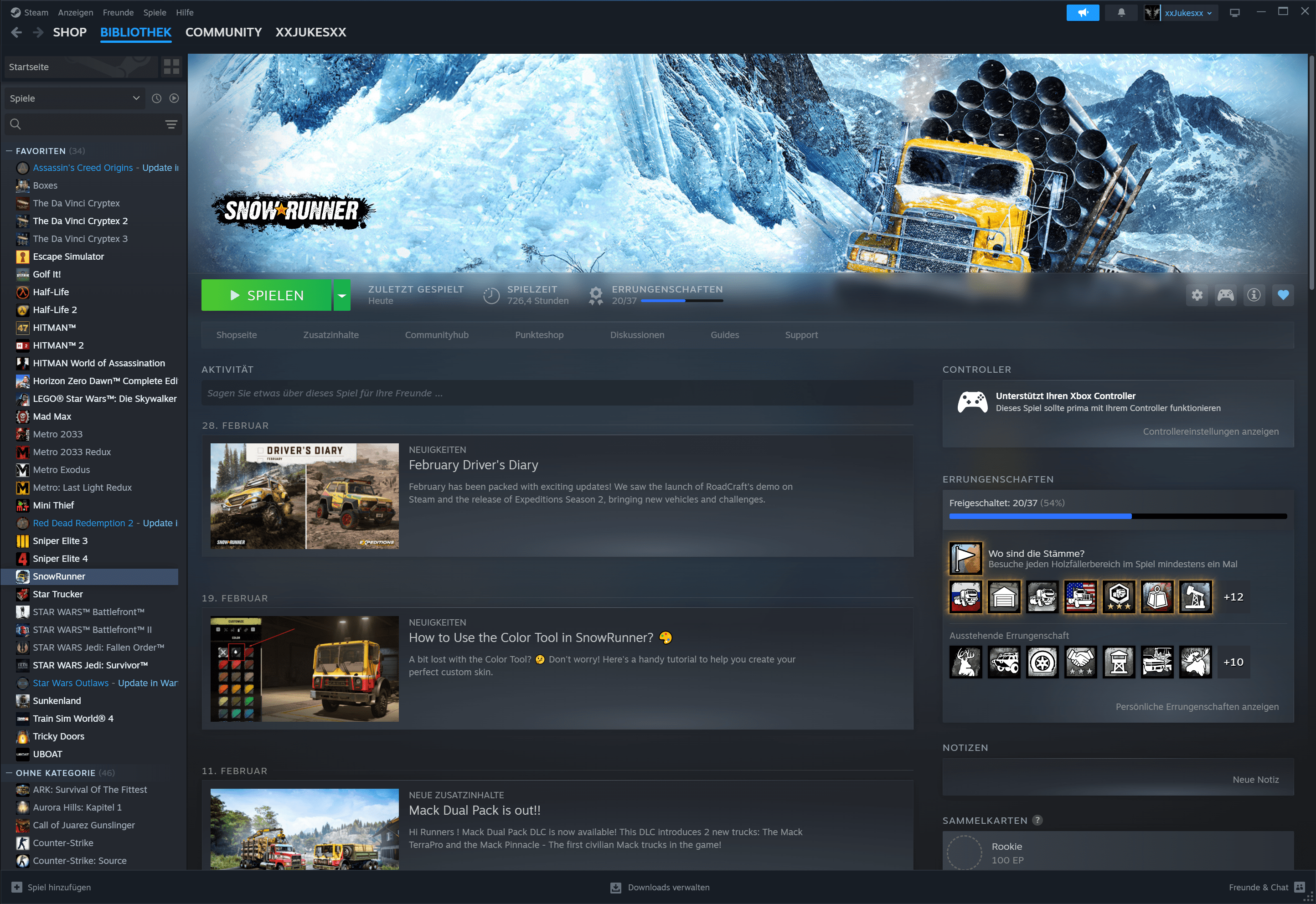This screenshot has width=1316, height=904.
Task: Toggle SnowRunner favorite heart
Action: tap(1283, 294)
